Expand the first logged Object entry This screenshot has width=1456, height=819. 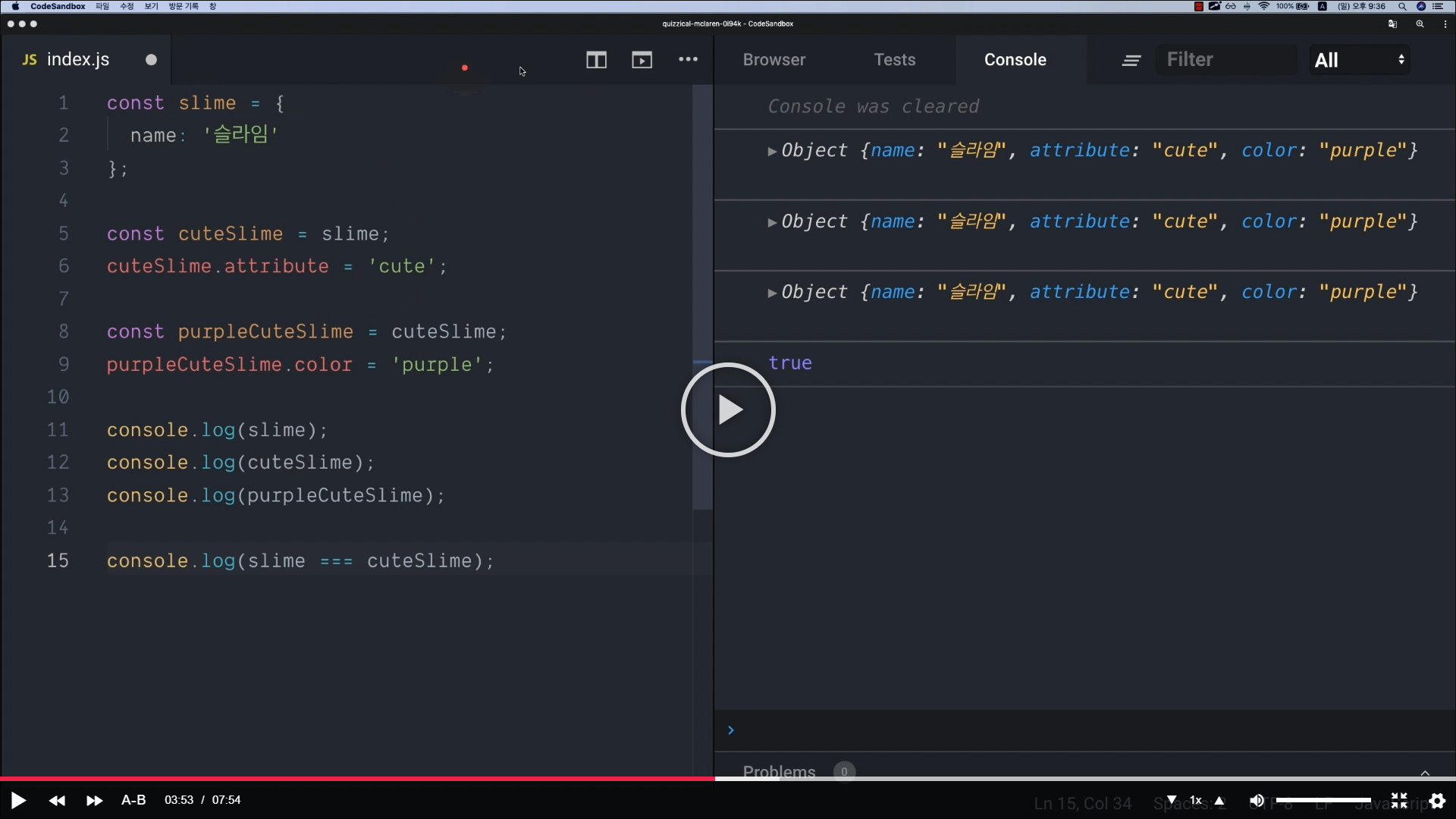coord(772,152)
